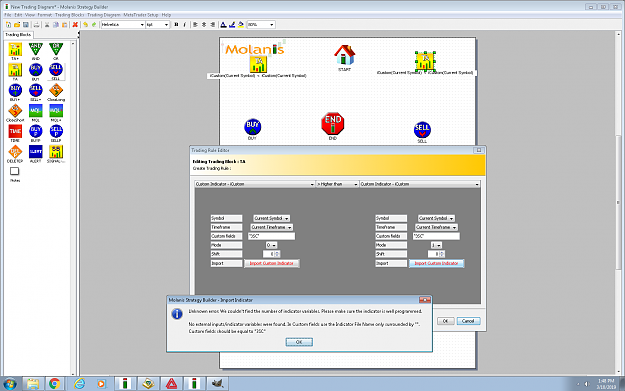Select the CloseLong block in palette
The height and width of the screenshot is (391, 625).
click(56, 90)
